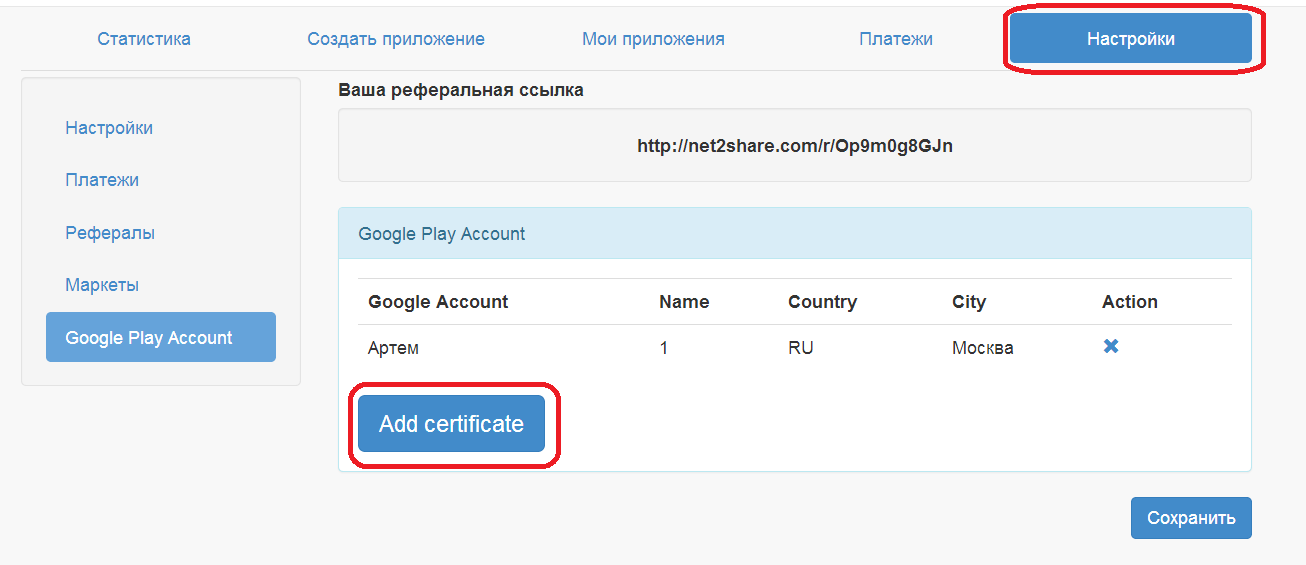Click the Артем account row cell
Screen dimensions: 1306x565
tap(393, 348)
